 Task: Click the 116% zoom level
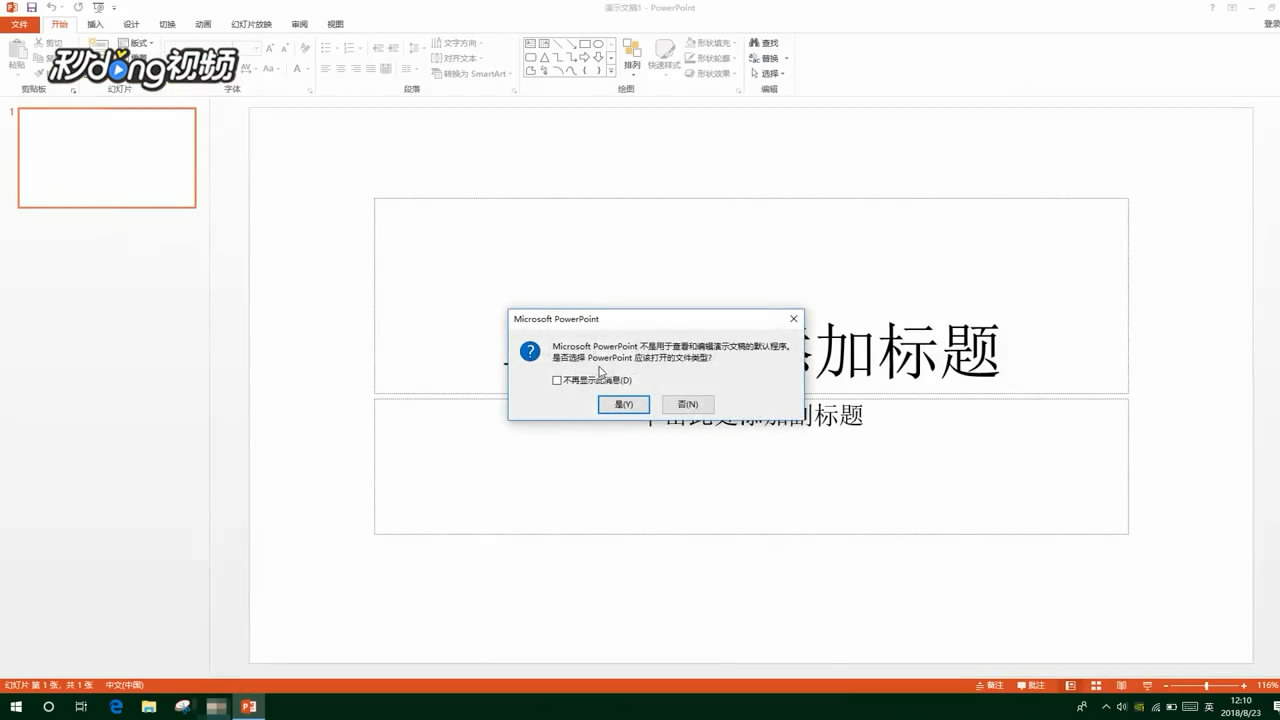point(1267,686)
